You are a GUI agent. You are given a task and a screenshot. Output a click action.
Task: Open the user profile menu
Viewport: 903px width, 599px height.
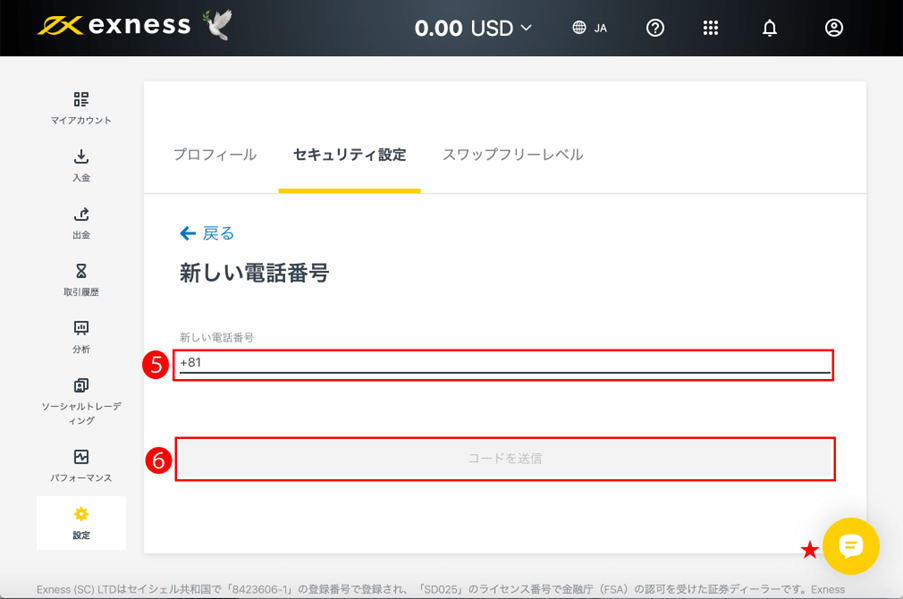834,28
